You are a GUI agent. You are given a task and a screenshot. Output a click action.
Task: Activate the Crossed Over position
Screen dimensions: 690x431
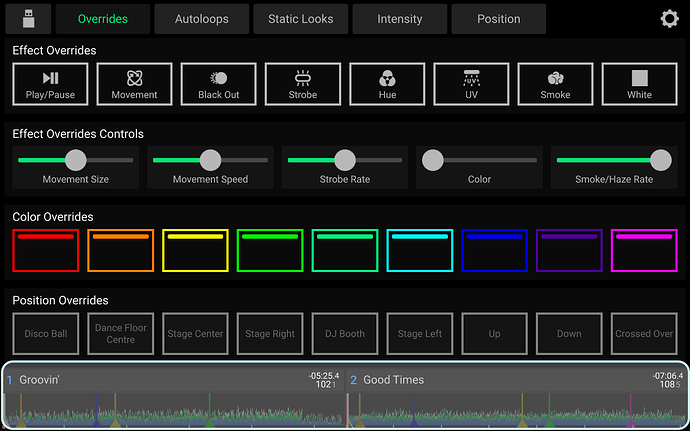coord(644,334)
